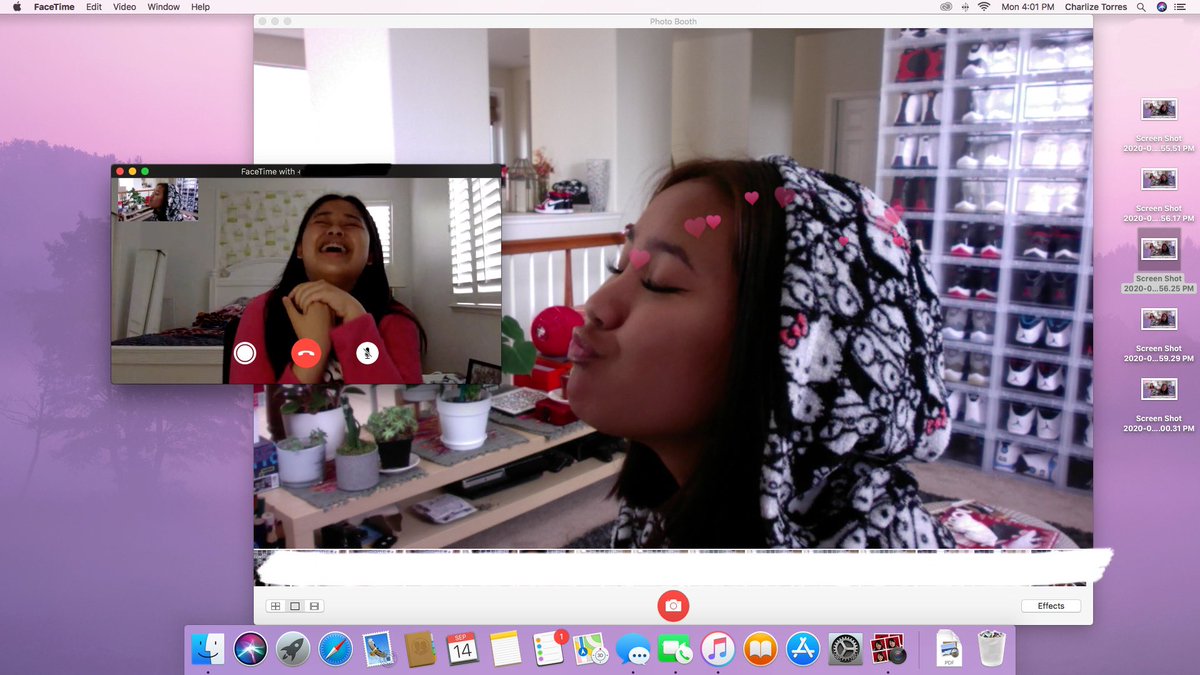The height and width of the screenshot is (675, 1200).
Task: Select four-up photo mode in Photo Booth
Action: click(275, 606)
